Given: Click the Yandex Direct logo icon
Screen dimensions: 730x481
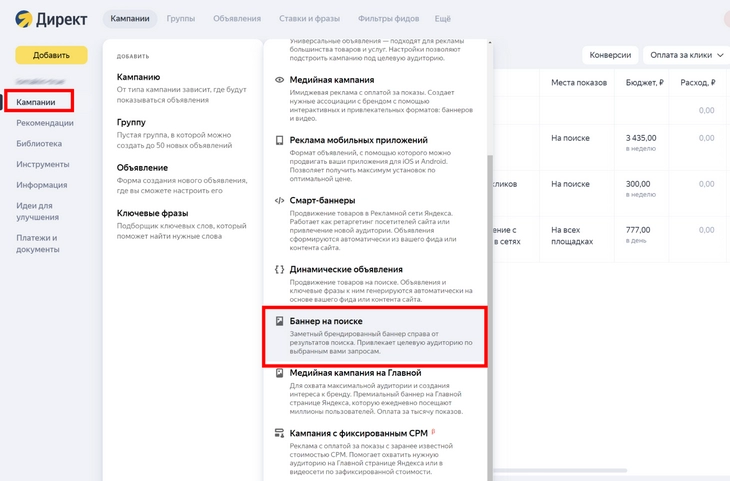Looking at the screenshot, I should coord(24,19).
